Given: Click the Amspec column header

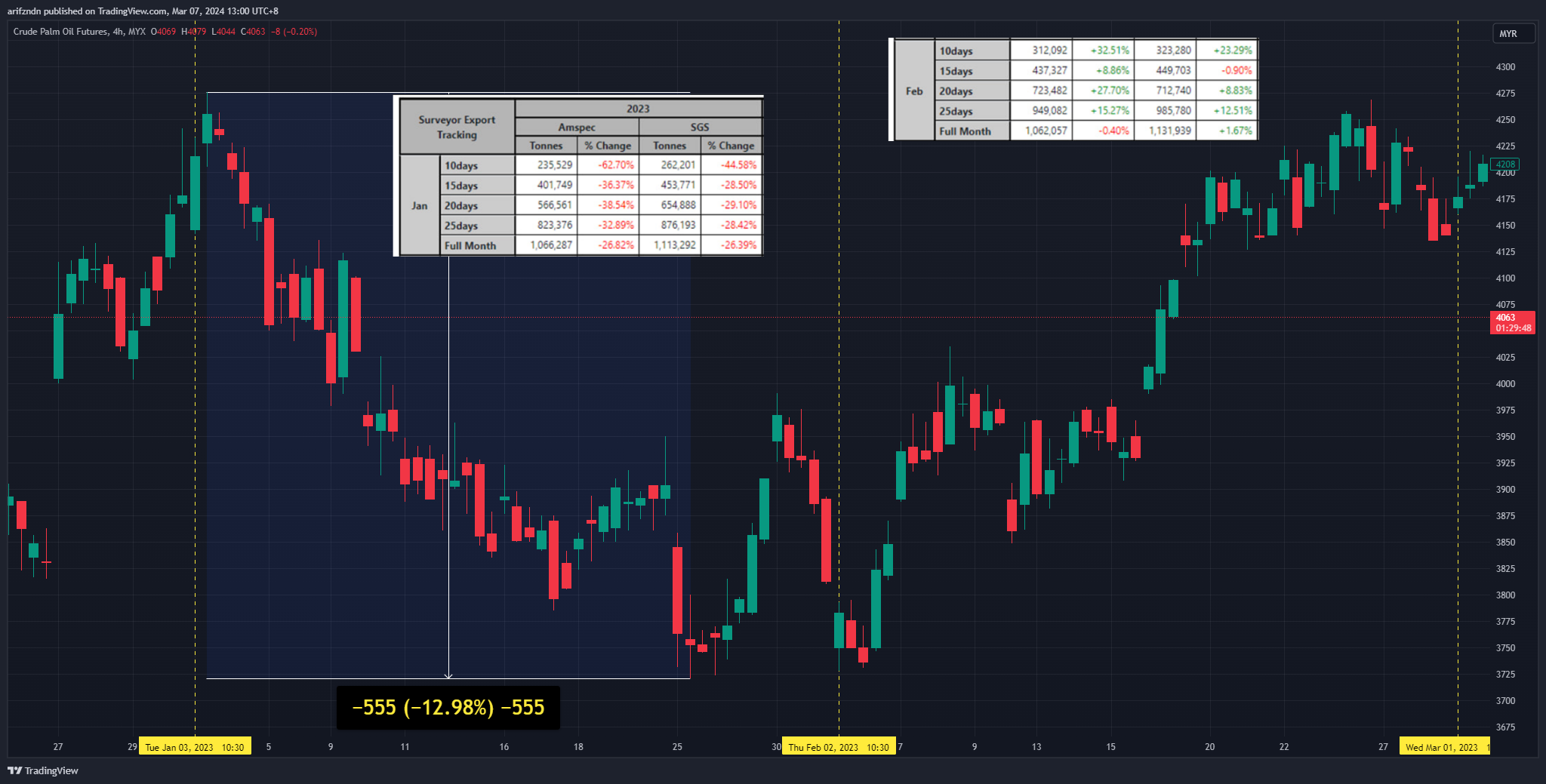Looking at the screenshot, I should pyautogui.click(x=577, y=128).
